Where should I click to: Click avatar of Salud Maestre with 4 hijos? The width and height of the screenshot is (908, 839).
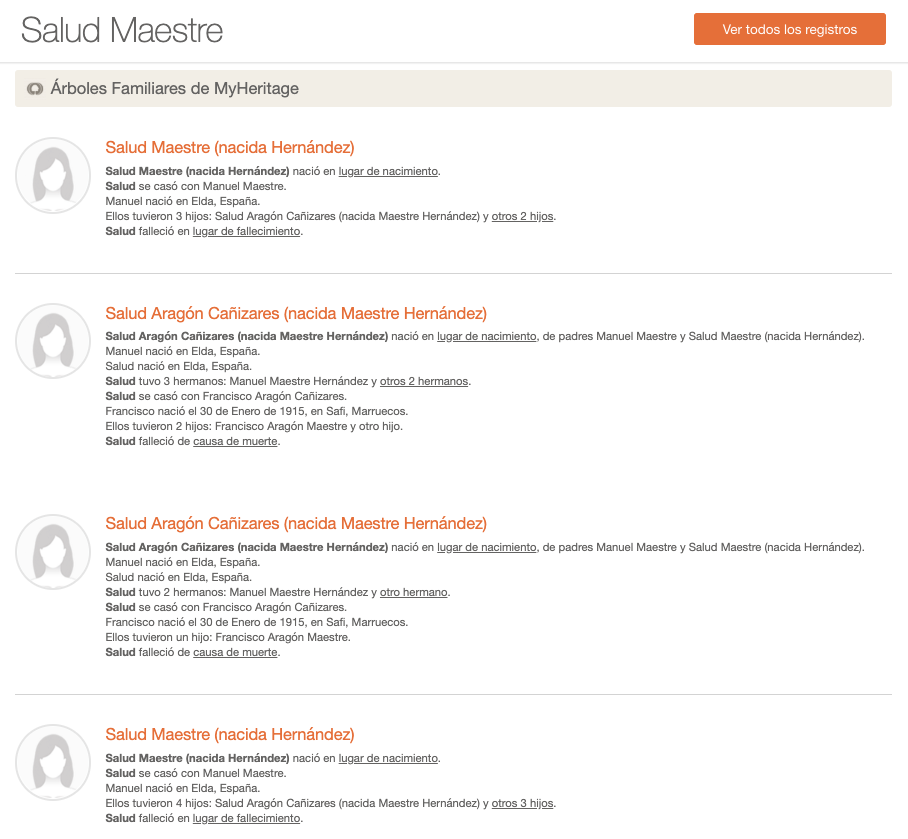tap(53, 762)
